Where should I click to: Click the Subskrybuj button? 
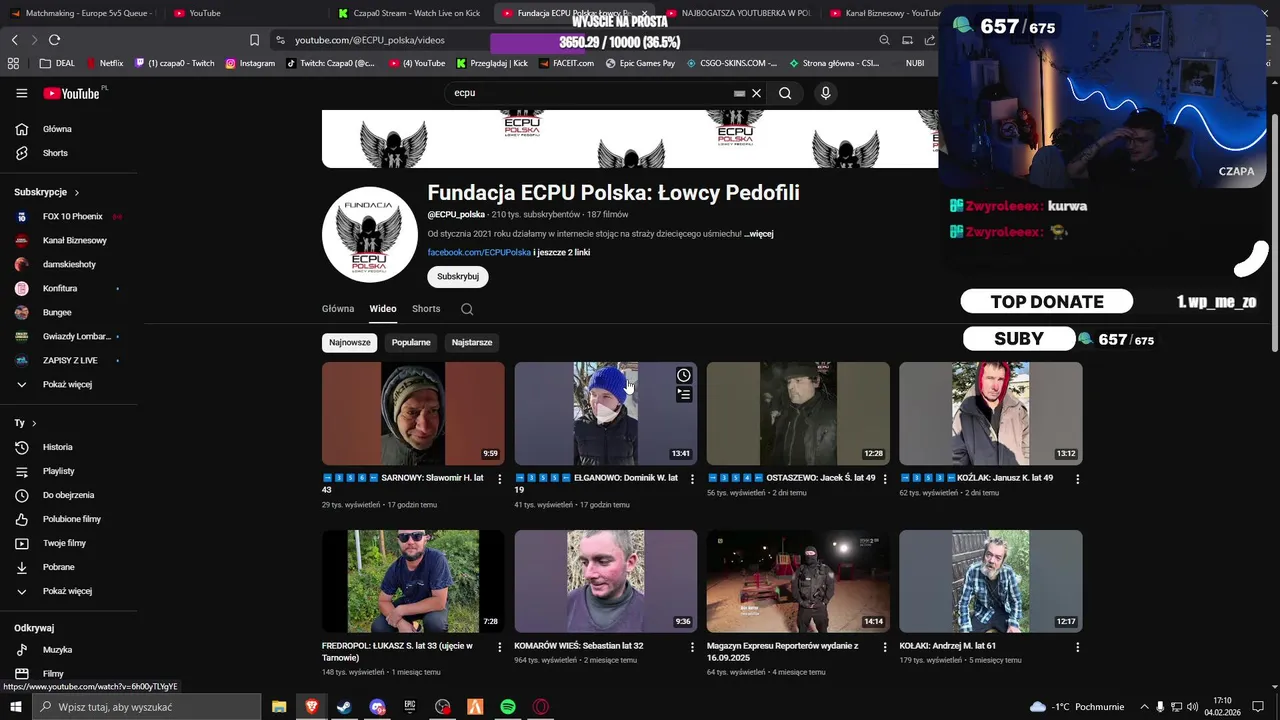(x=458, y=277)
